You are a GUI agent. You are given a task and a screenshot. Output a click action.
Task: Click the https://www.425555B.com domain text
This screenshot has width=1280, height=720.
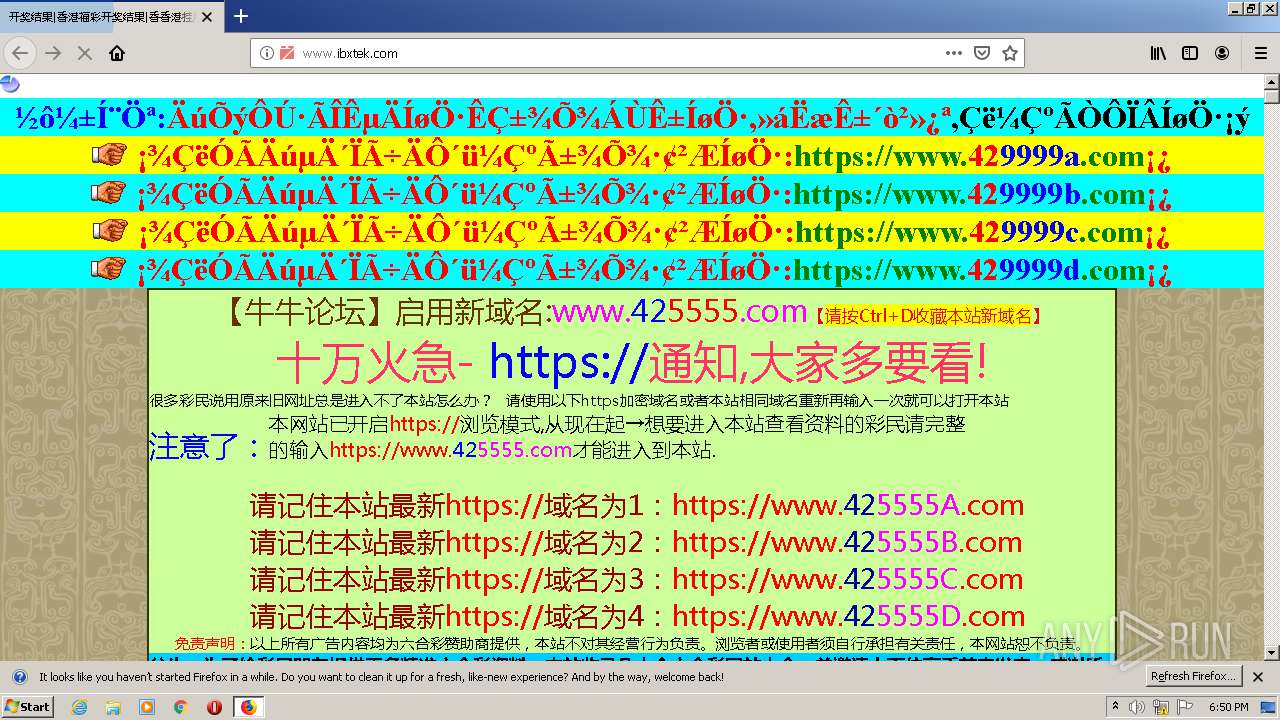(x=847, y=542)
